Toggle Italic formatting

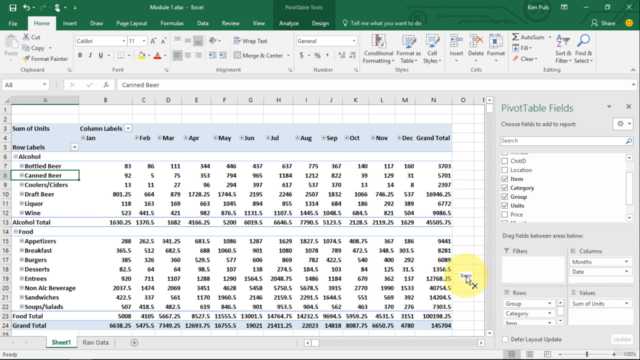tap(90, 55)
